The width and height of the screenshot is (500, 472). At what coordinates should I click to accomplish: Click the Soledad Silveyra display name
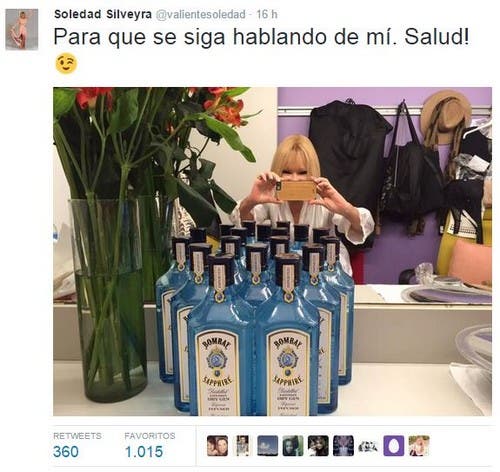click(103, 14)
